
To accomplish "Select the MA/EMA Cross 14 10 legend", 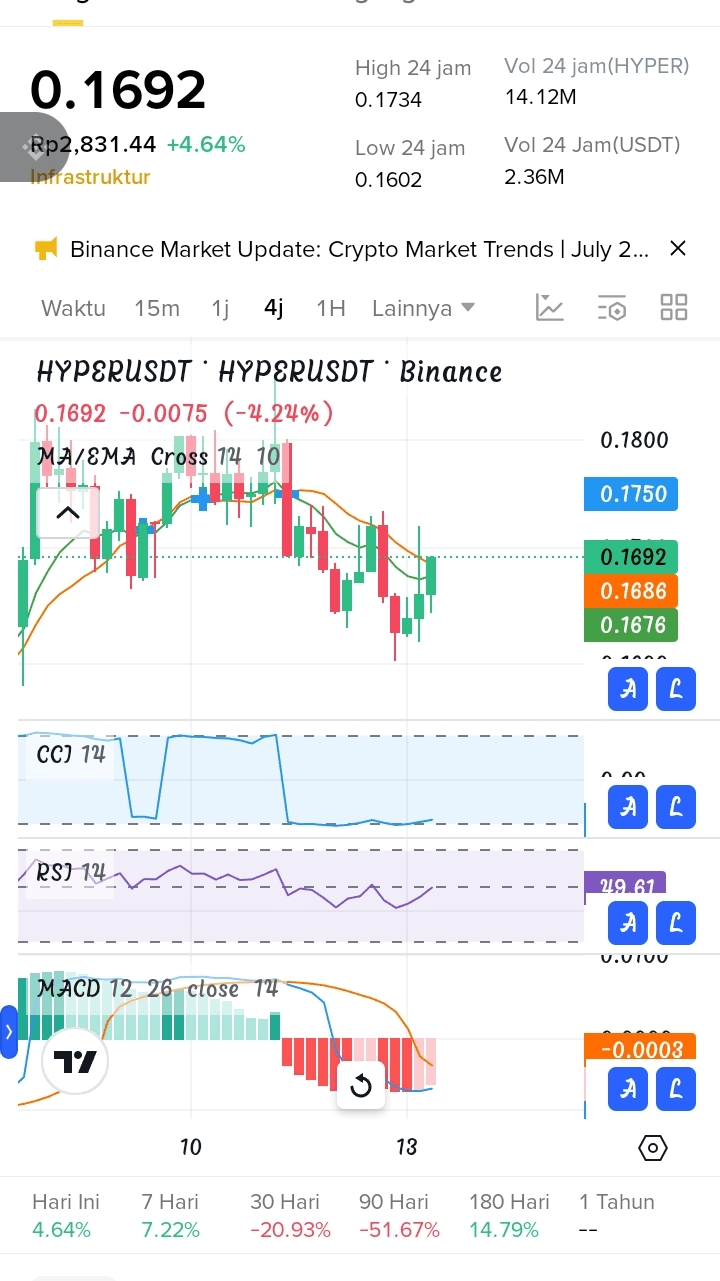I will tap(158, 457).
